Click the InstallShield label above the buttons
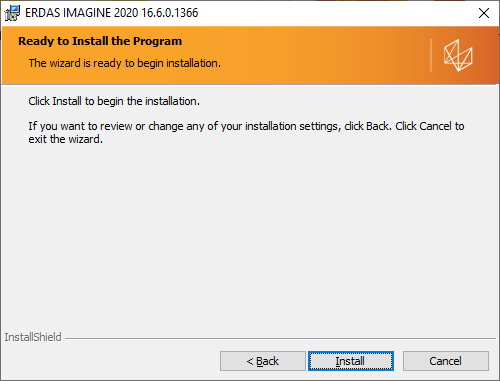Viewport: 500px width, 381px height. (33, 337)
